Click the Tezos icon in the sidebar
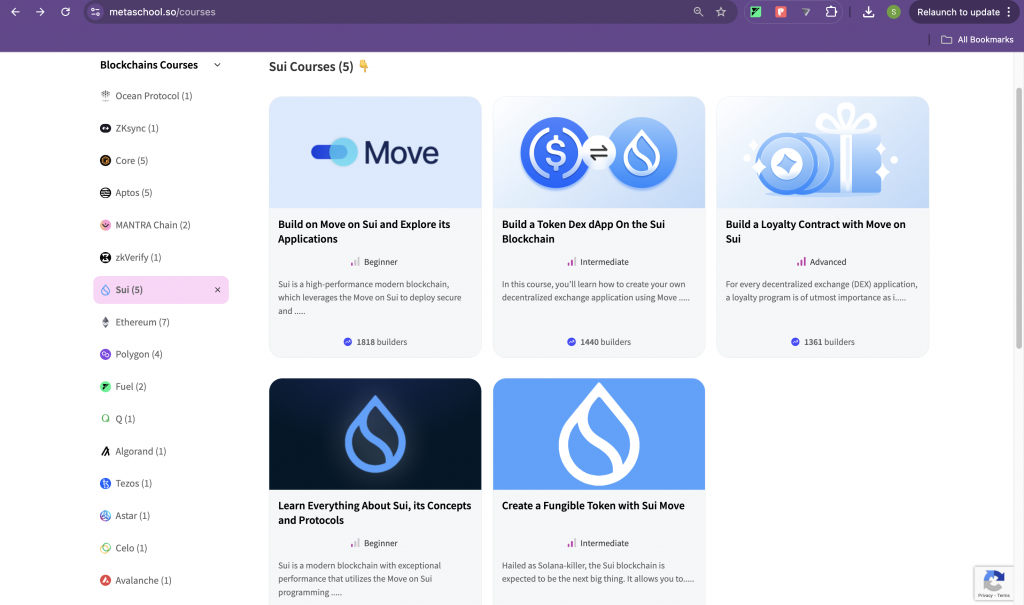Image resolution: width=1024 pixels, height=605 pixels. (104, 483)
